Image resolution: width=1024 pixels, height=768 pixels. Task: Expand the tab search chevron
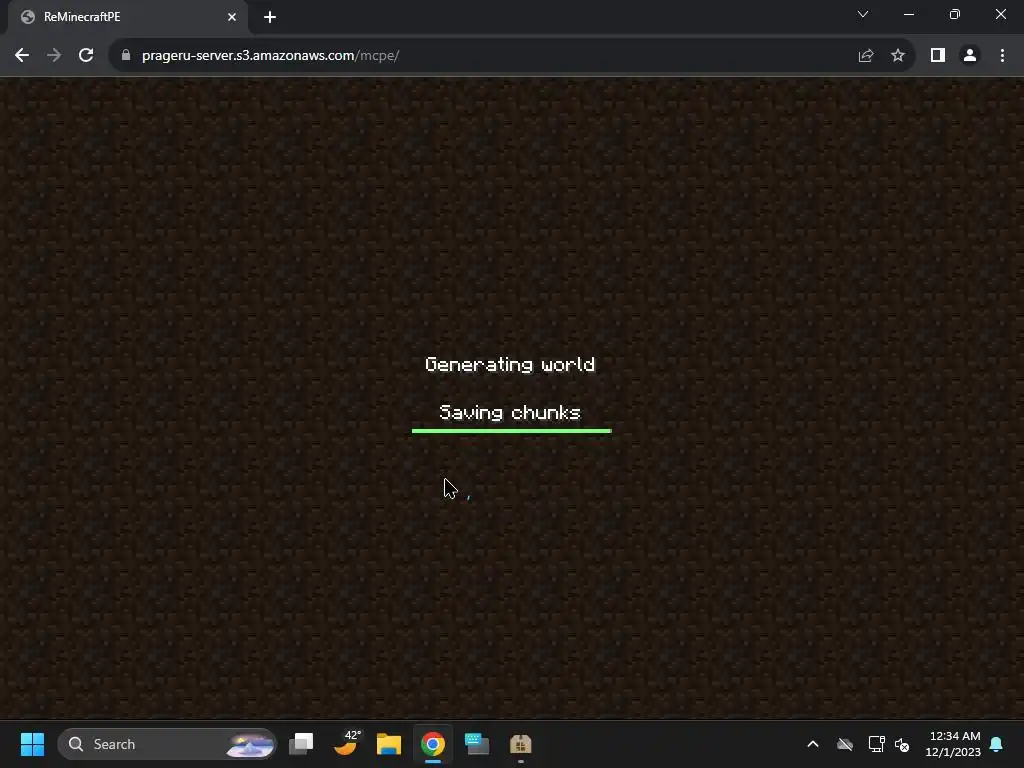click(x=863, y=14)
